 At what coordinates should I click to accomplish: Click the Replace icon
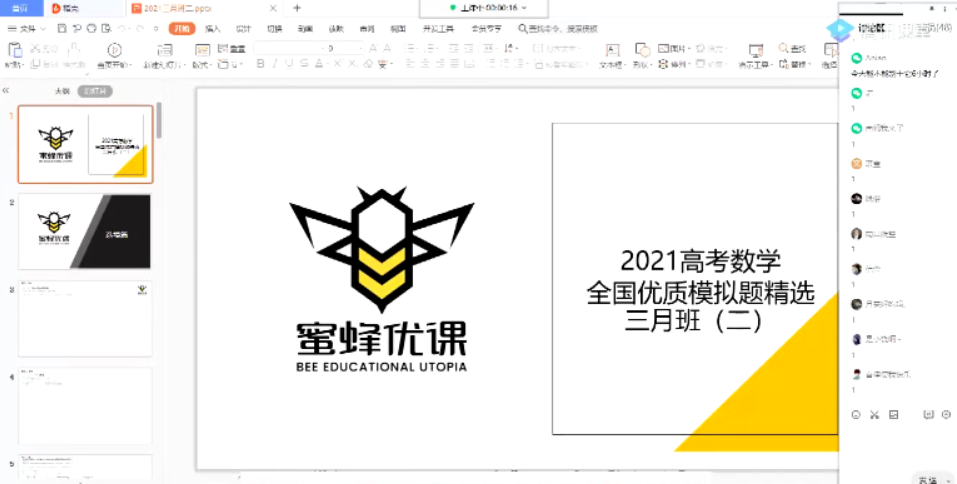(x=784, y=64)
